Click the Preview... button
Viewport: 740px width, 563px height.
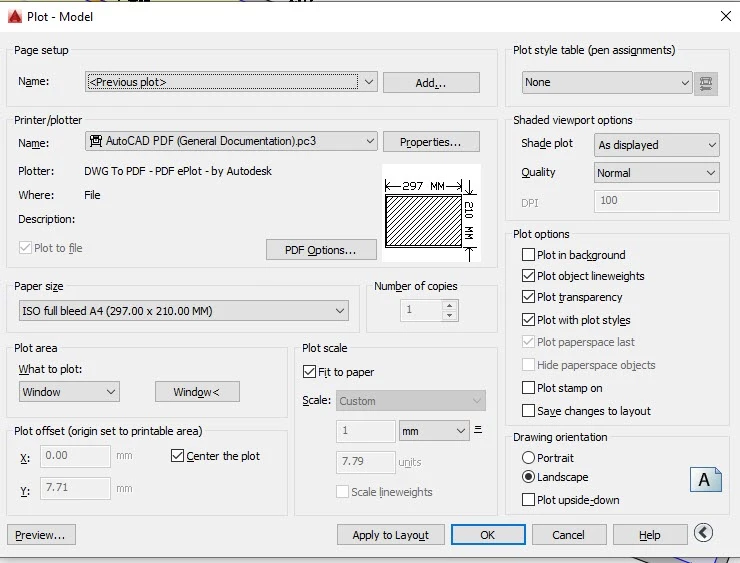41,535
